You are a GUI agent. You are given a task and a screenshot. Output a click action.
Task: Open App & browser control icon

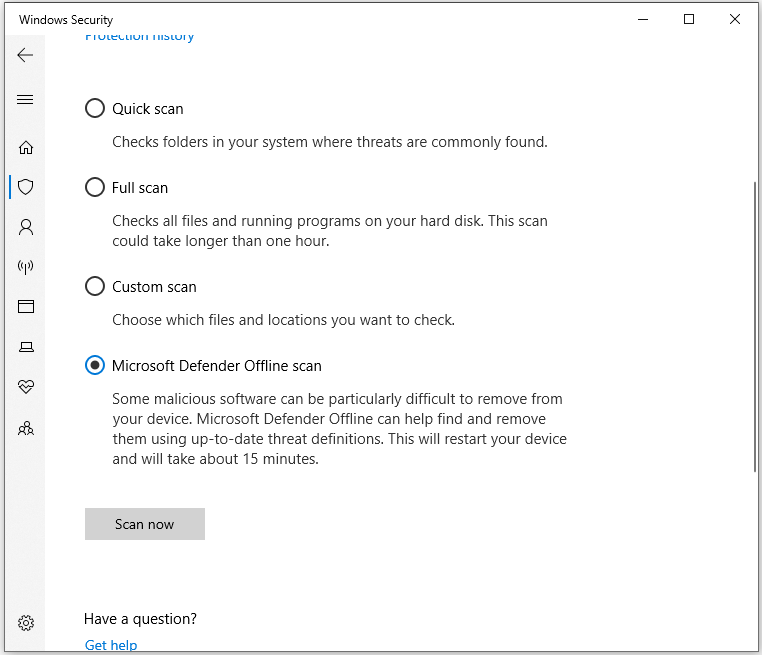point(26,307)
